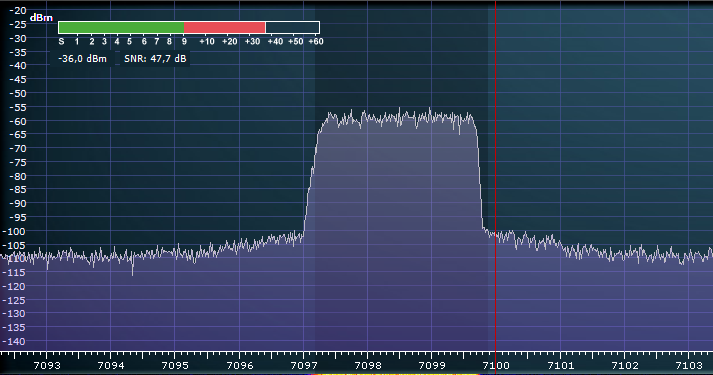Click the -40 level on the dBm axis
This screenshot has width=713, height=375.
[x=17, y=65]
